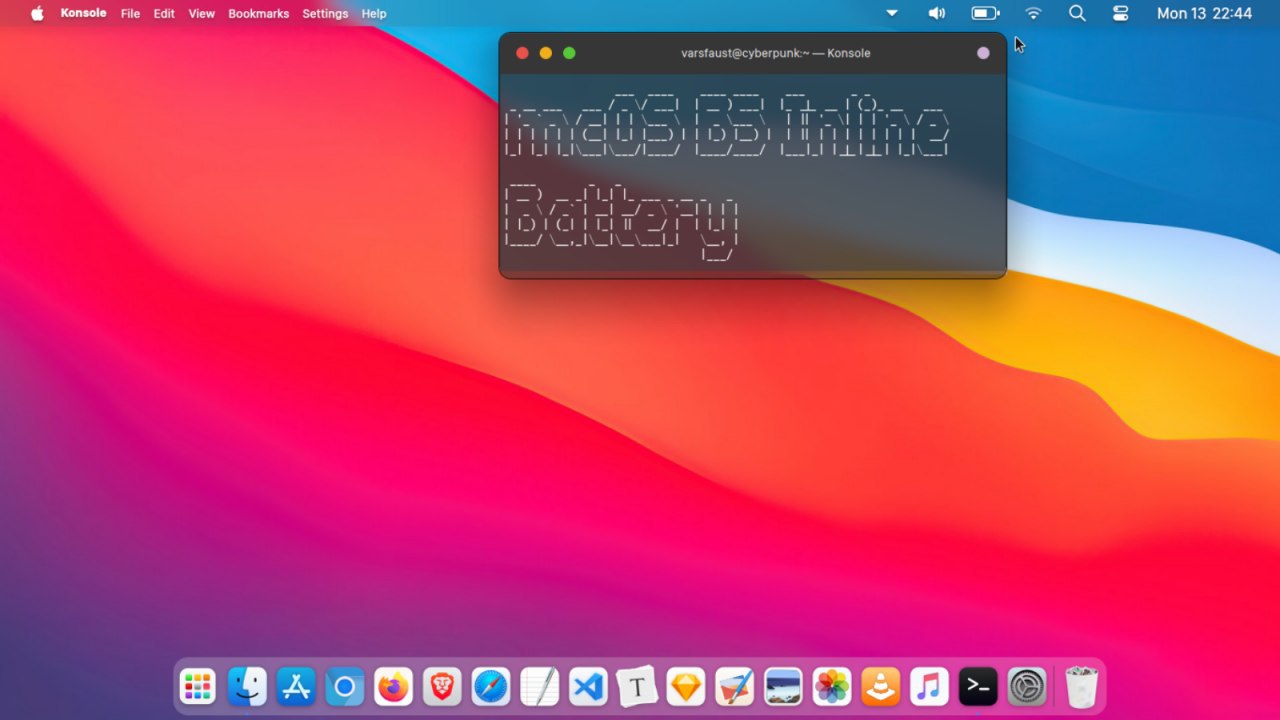
Task: Click the Mon 13 22:44 clock
Action: pos(1204,13)
